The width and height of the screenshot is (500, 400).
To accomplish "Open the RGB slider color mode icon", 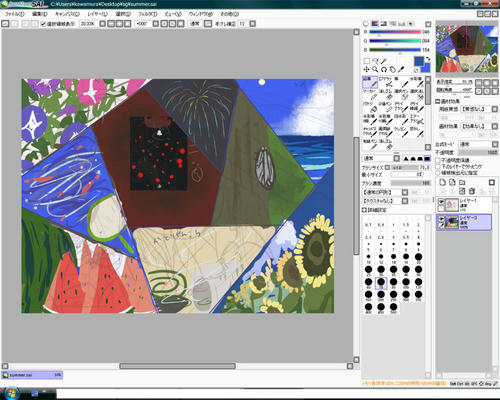I will tap(375, 24).
